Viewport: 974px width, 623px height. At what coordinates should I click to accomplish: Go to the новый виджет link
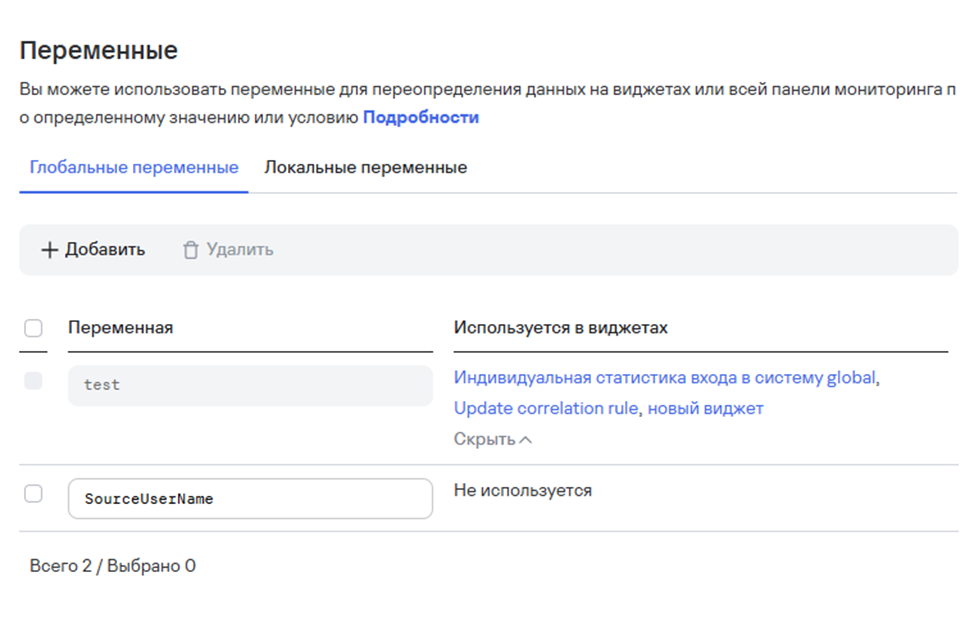(705, 408)
